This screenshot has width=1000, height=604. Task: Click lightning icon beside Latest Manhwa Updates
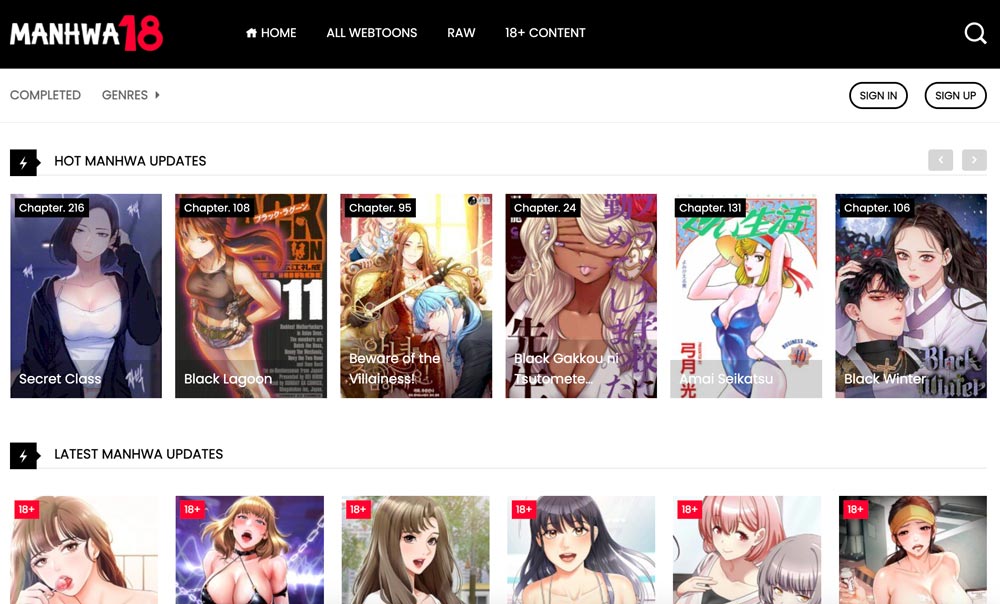pos(23,455)
